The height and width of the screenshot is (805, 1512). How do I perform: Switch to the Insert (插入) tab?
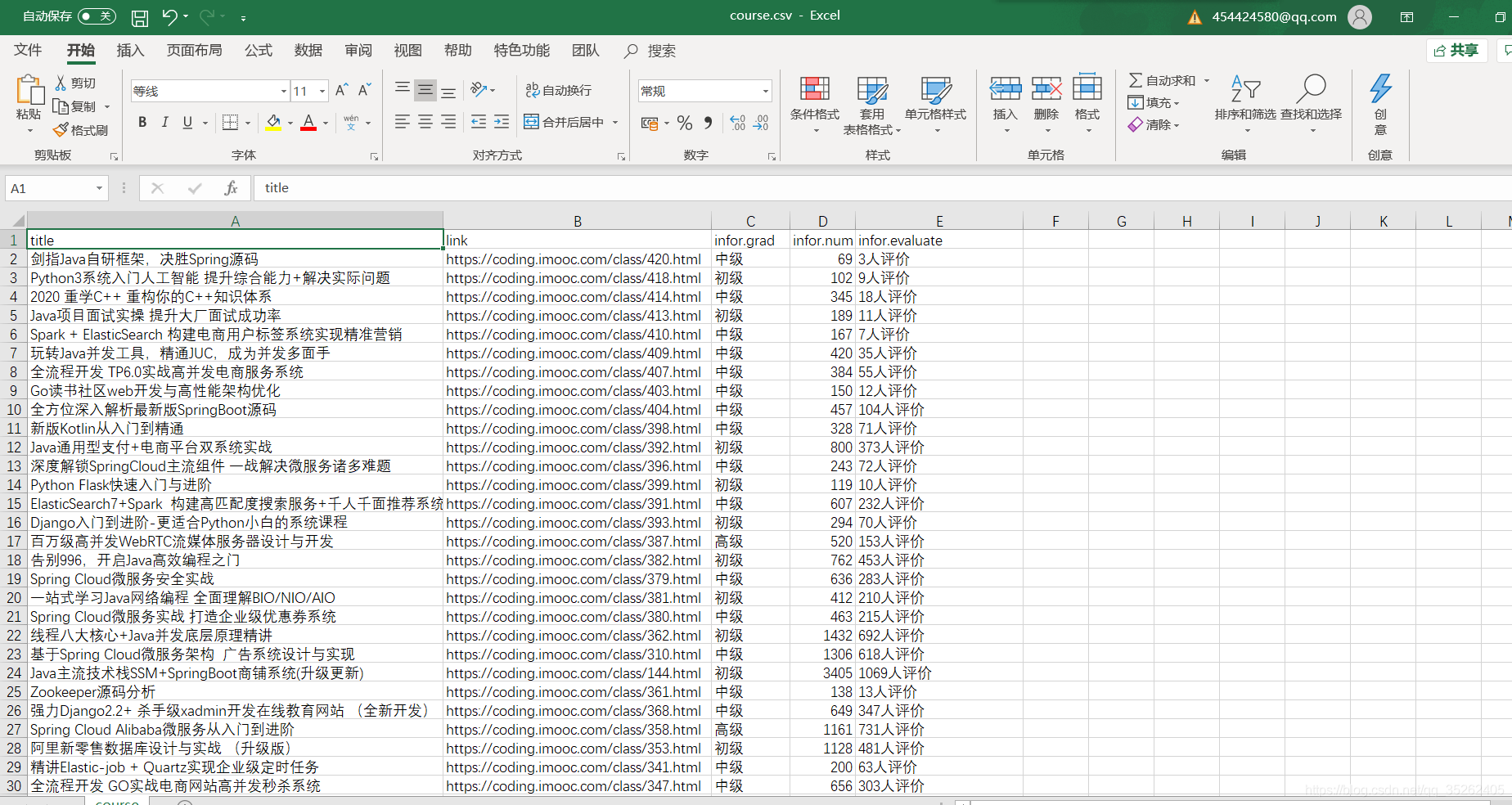click(130, 51)
